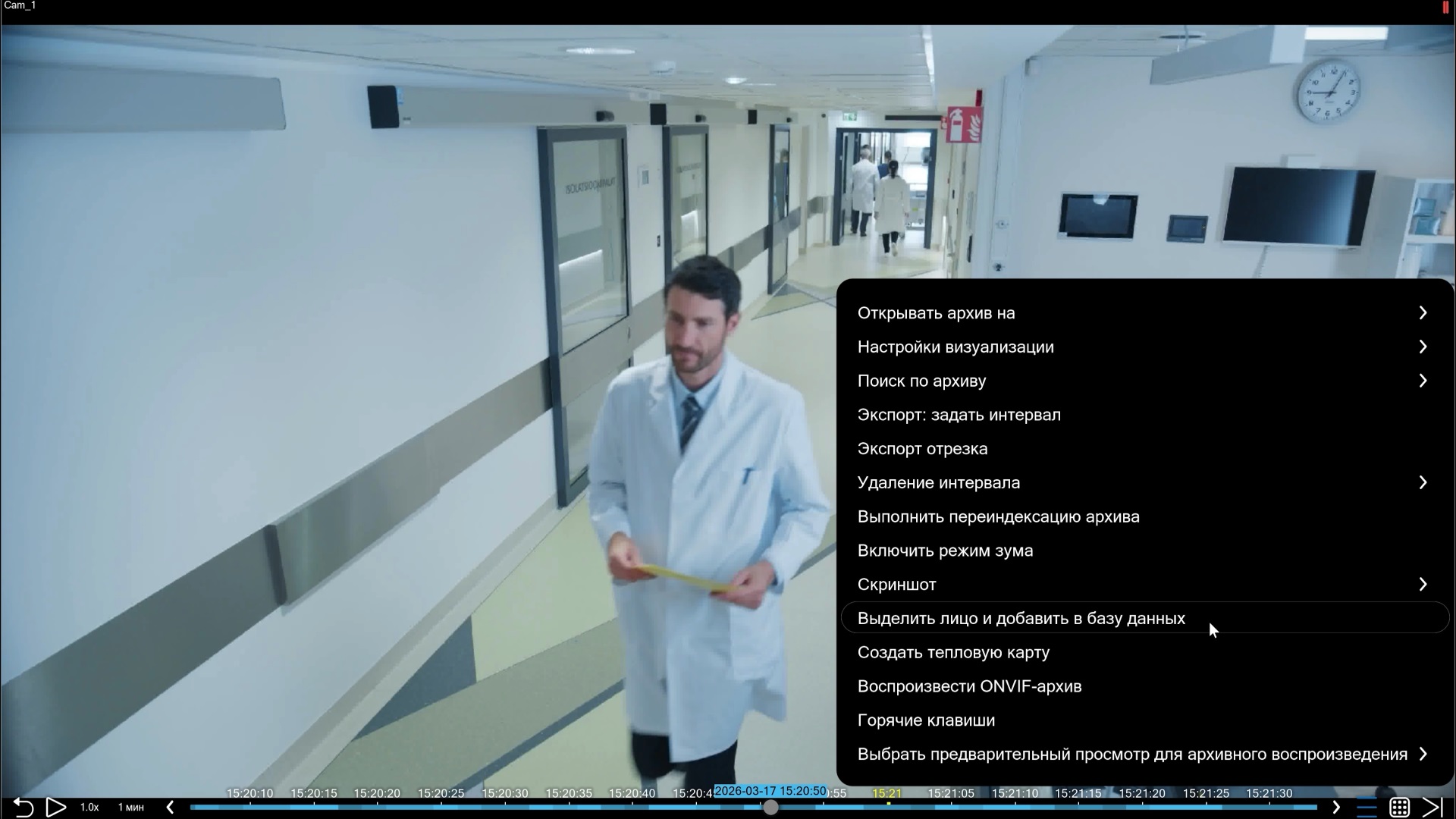Click the reverse playback arrow icon

[24, 808]
